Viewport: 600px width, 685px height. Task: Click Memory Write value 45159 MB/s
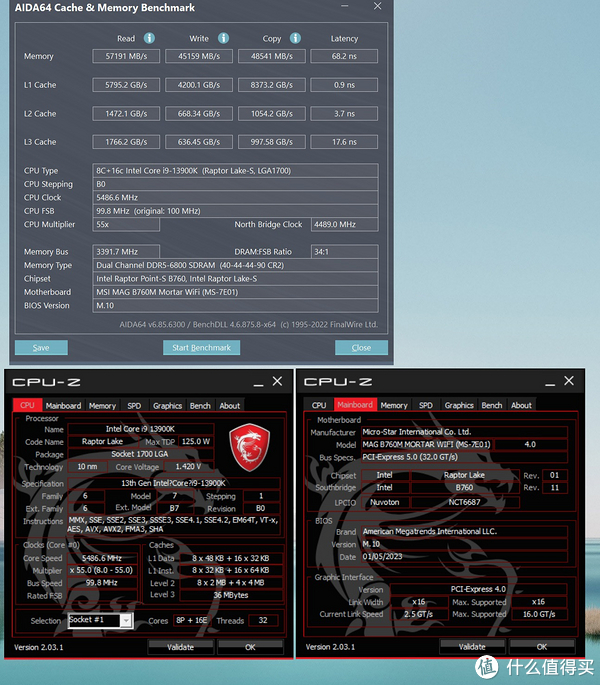[199, 56]
